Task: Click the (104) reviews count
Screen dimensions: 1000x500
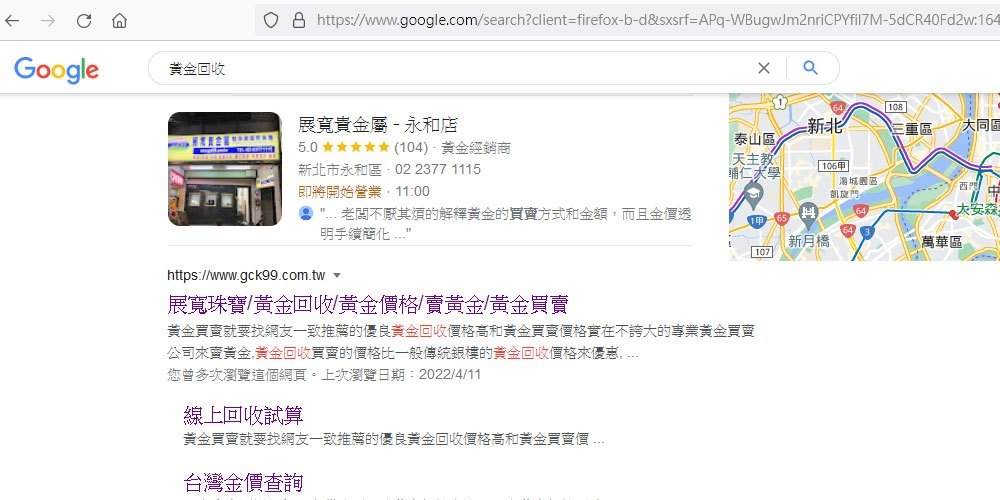Action: [411, 147]
